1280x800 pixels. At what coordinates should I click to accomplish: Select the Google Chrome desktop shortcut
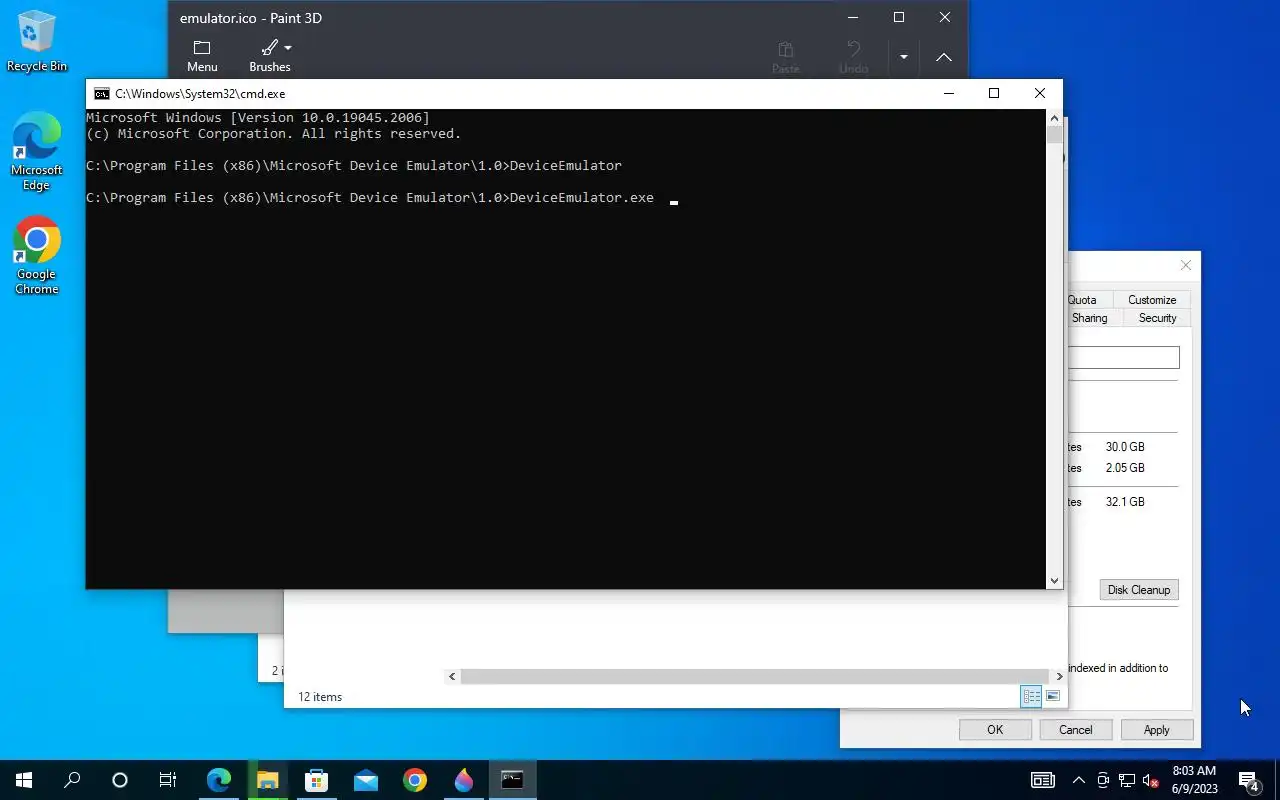37,256
